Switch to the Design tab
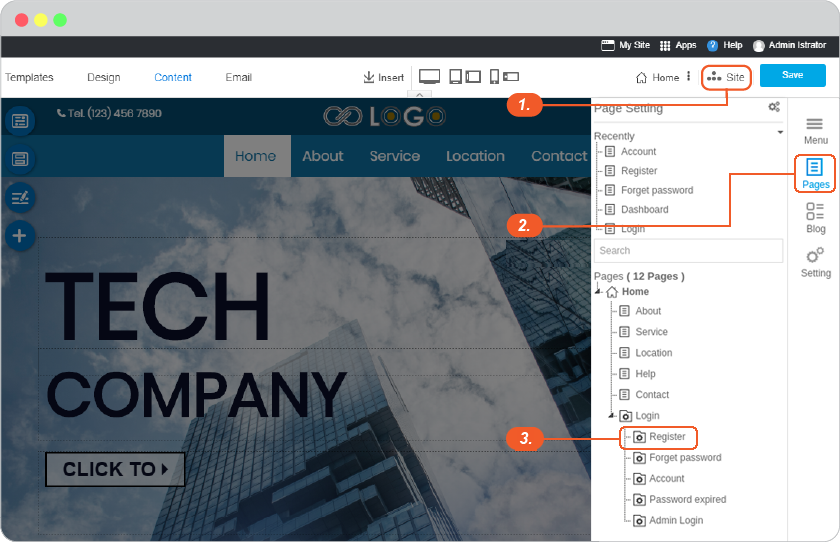The image size is (840, 542). [x=104, y=77]
